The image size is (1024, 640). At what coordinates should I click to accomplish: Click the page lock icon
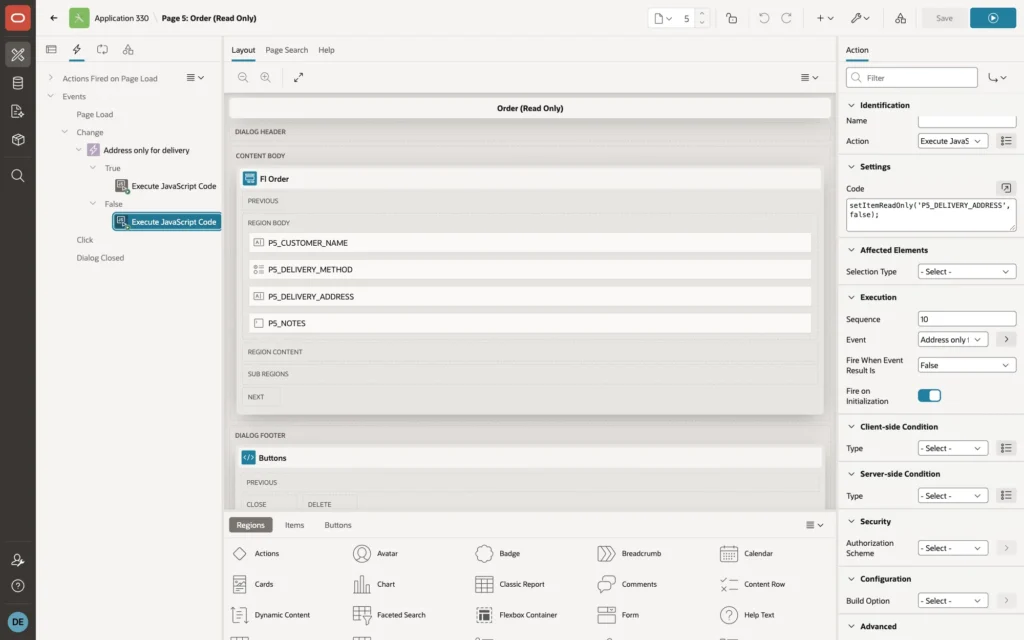(731, 18)
